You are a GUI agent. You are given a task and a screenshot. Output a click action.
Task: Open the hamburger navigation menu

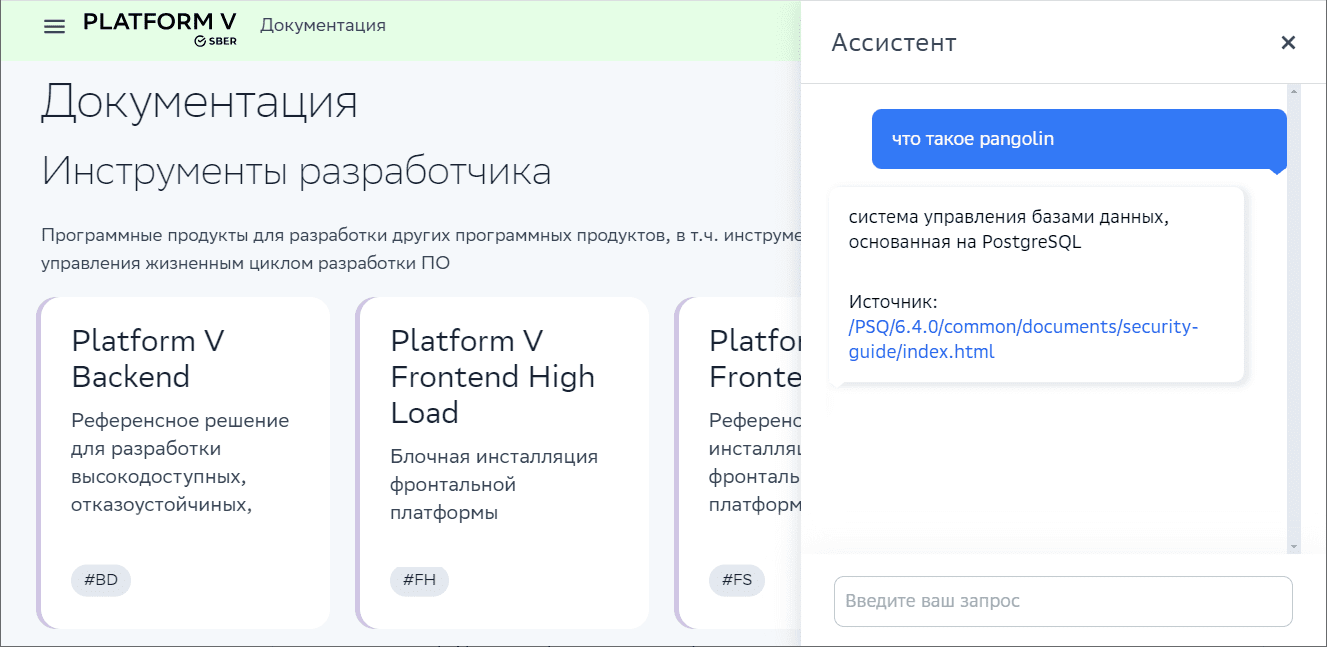click(x=54, y=27)
